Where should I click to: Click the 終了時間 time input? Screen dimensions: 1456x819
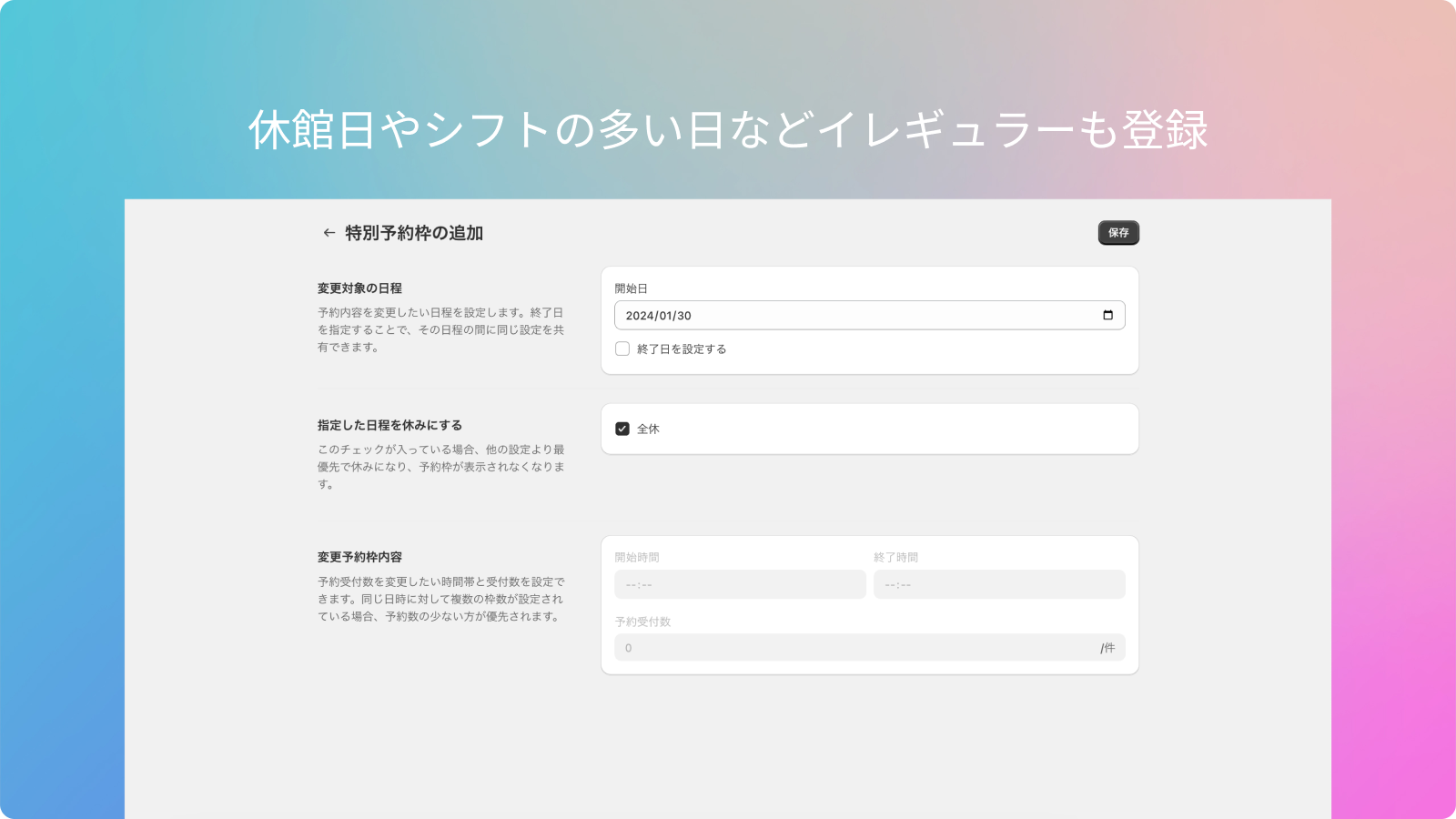click(x=999, y=584)
